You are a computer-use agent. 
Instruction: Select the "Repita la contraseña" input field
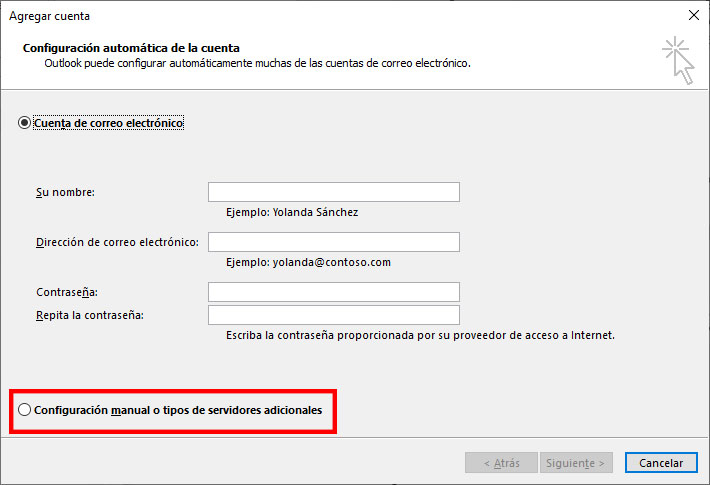point(333,315)
